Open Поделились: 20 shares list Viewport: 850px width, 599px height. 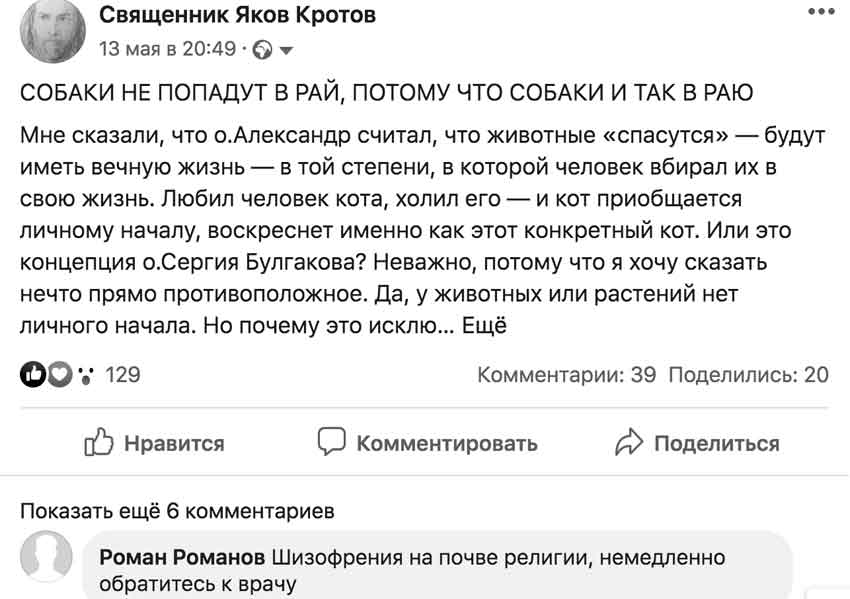point(749,375)
